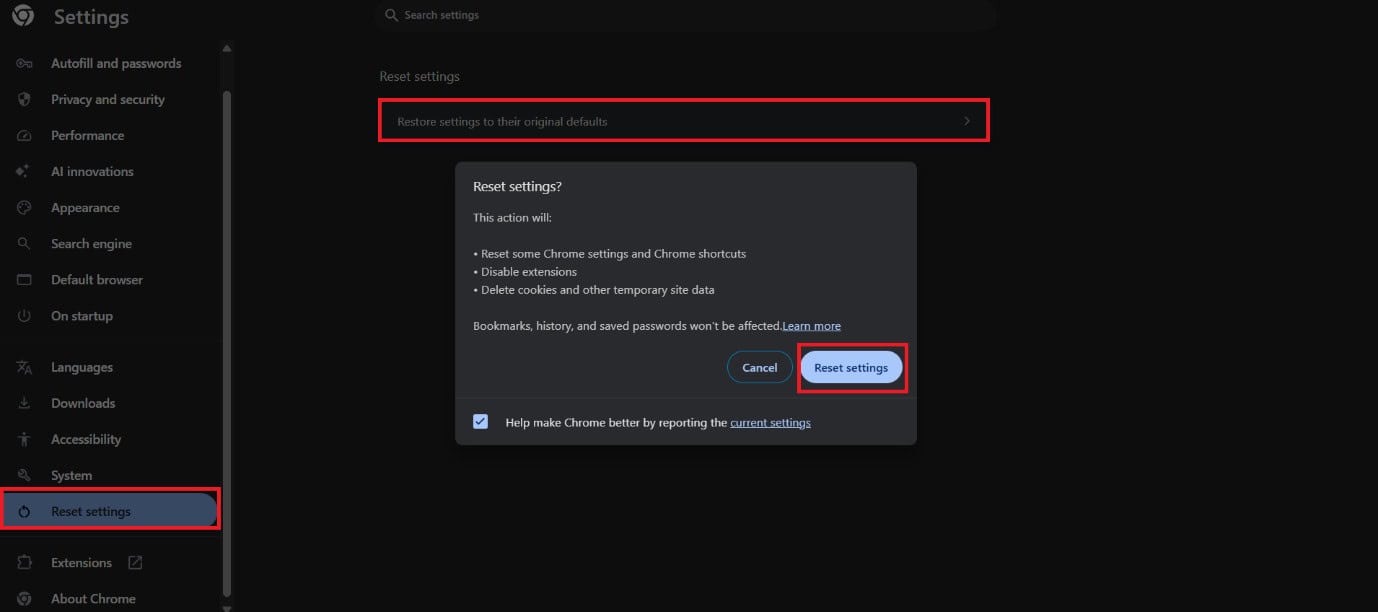Click the key icon for Autofill and passwords
This screenshot has width=1378, height=612.
(x=25, y=63)
